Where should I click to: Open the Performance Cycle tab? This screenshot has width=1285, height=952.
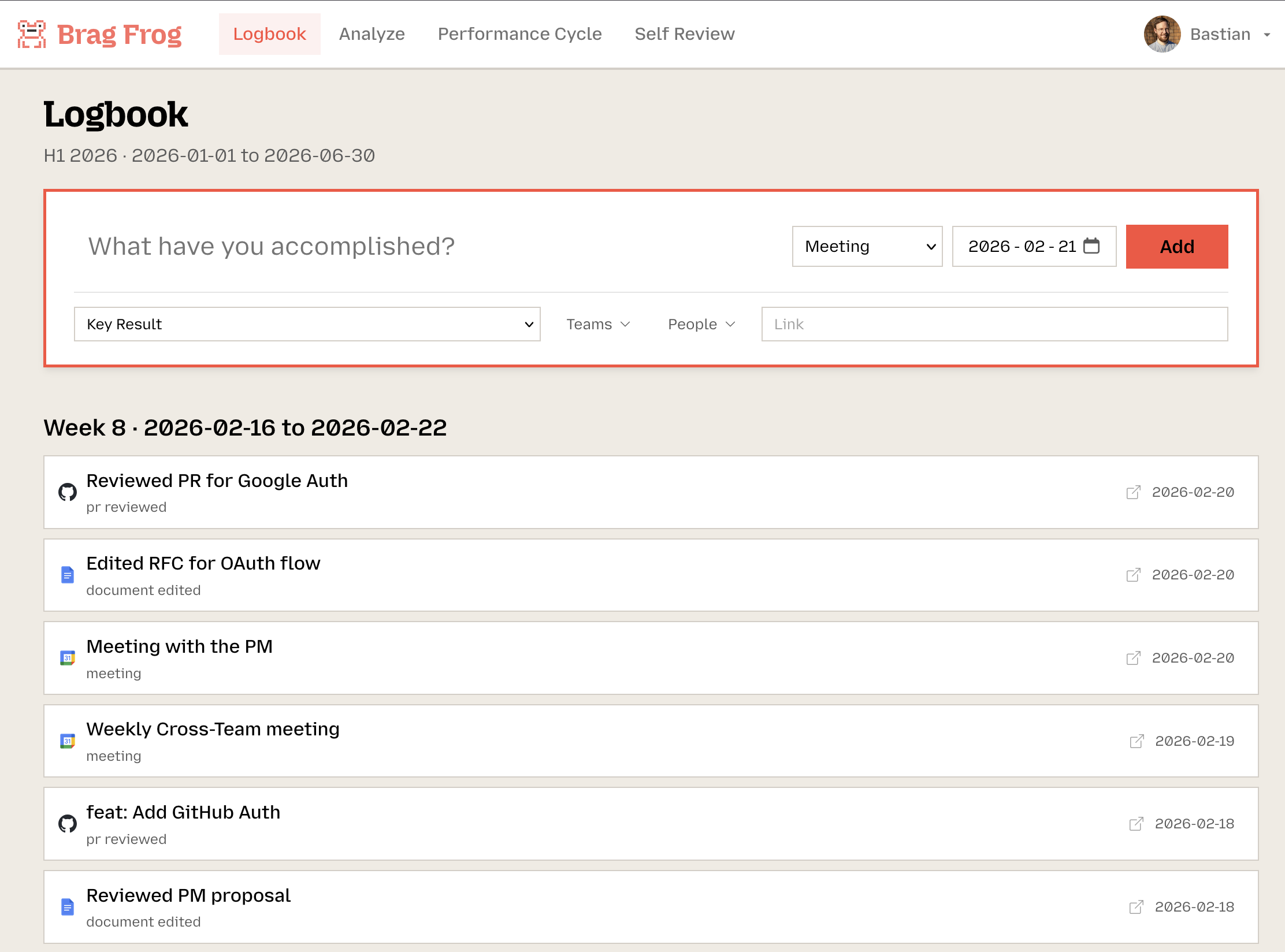(x=519, y=34)
